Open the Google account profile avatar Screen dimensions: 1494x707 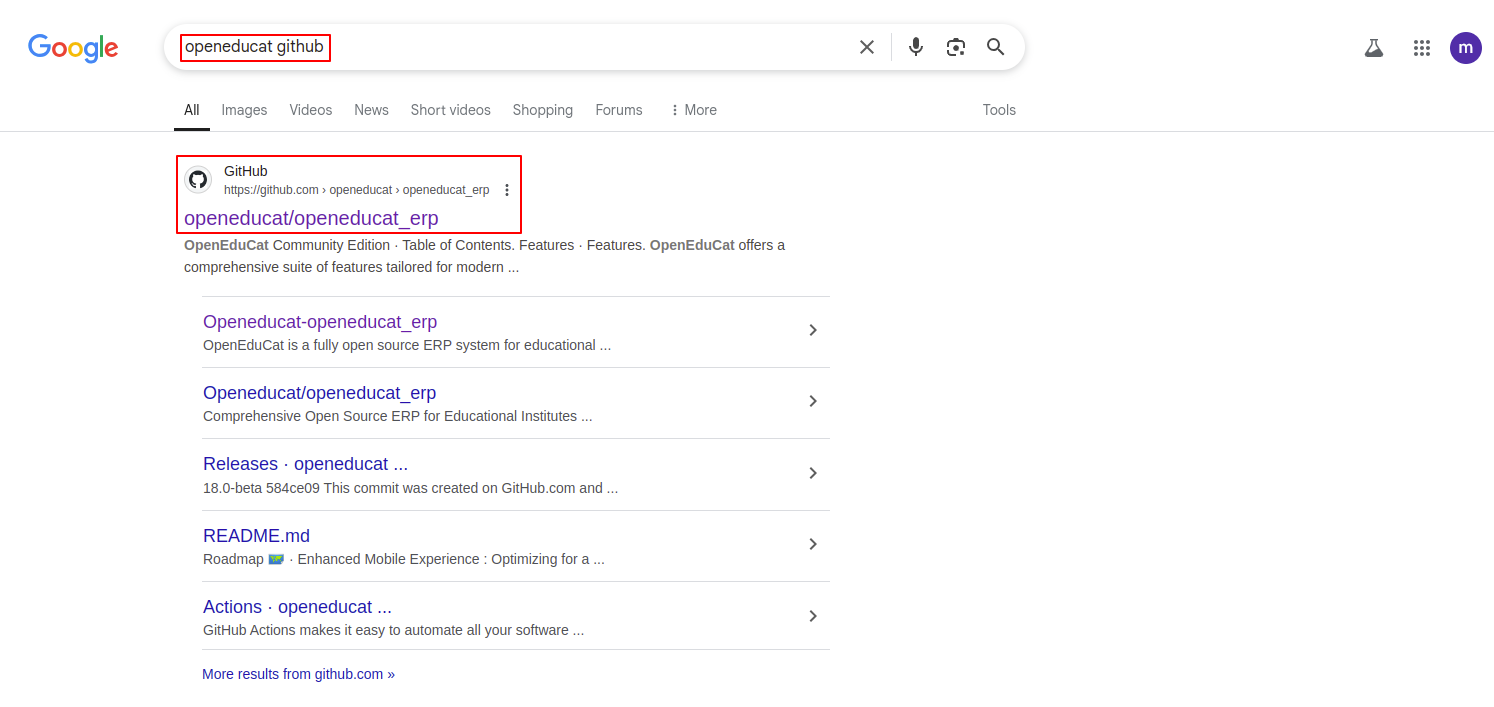[x=1465, y=48]
